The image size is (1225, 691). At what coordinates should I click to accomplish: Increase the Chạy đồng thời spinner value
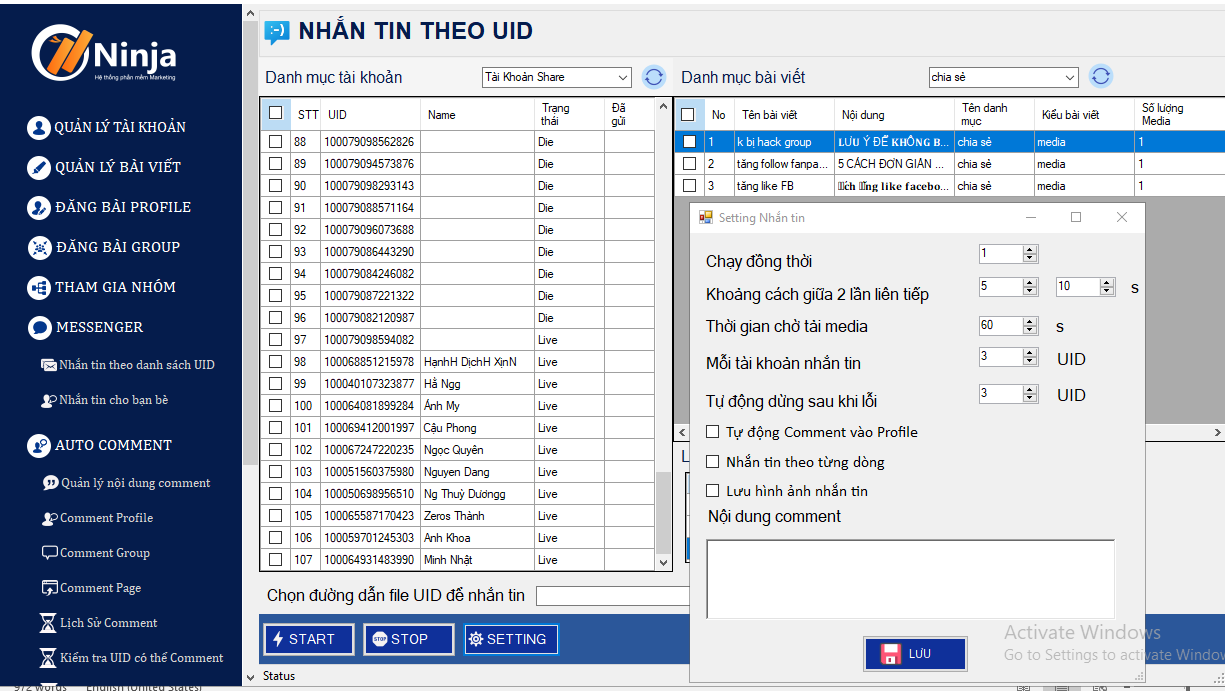pyautogui.click(x=1030, y=250)
